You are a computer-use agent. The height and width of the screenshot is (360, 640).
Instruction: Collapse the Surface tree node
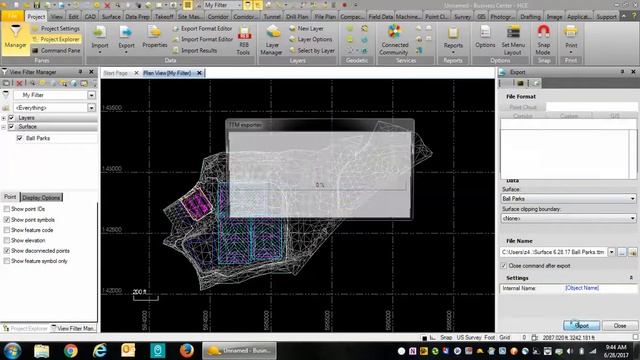[x=4, y=127]
